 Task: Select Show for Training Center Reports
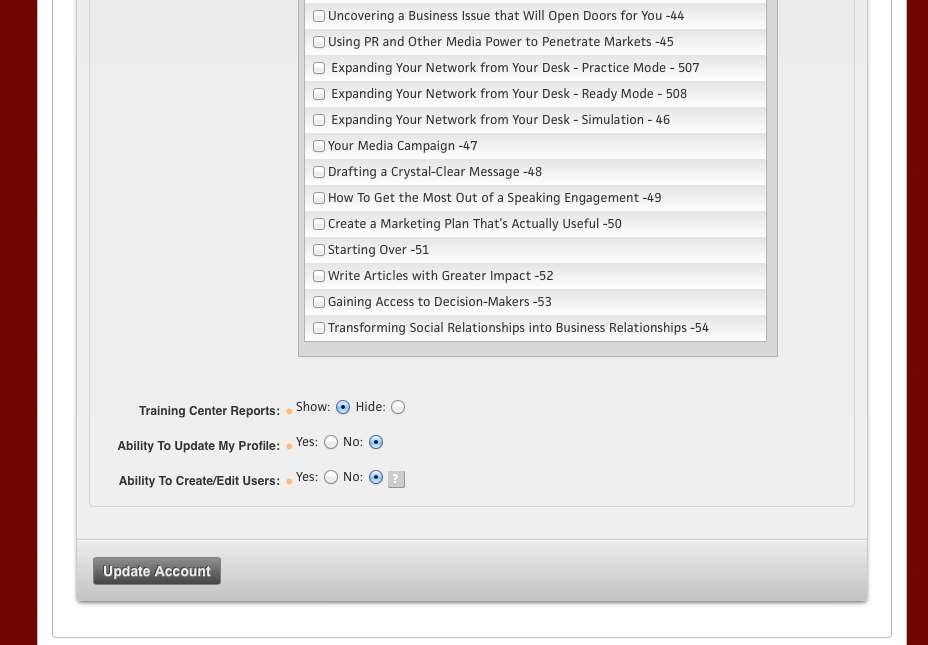343,407
